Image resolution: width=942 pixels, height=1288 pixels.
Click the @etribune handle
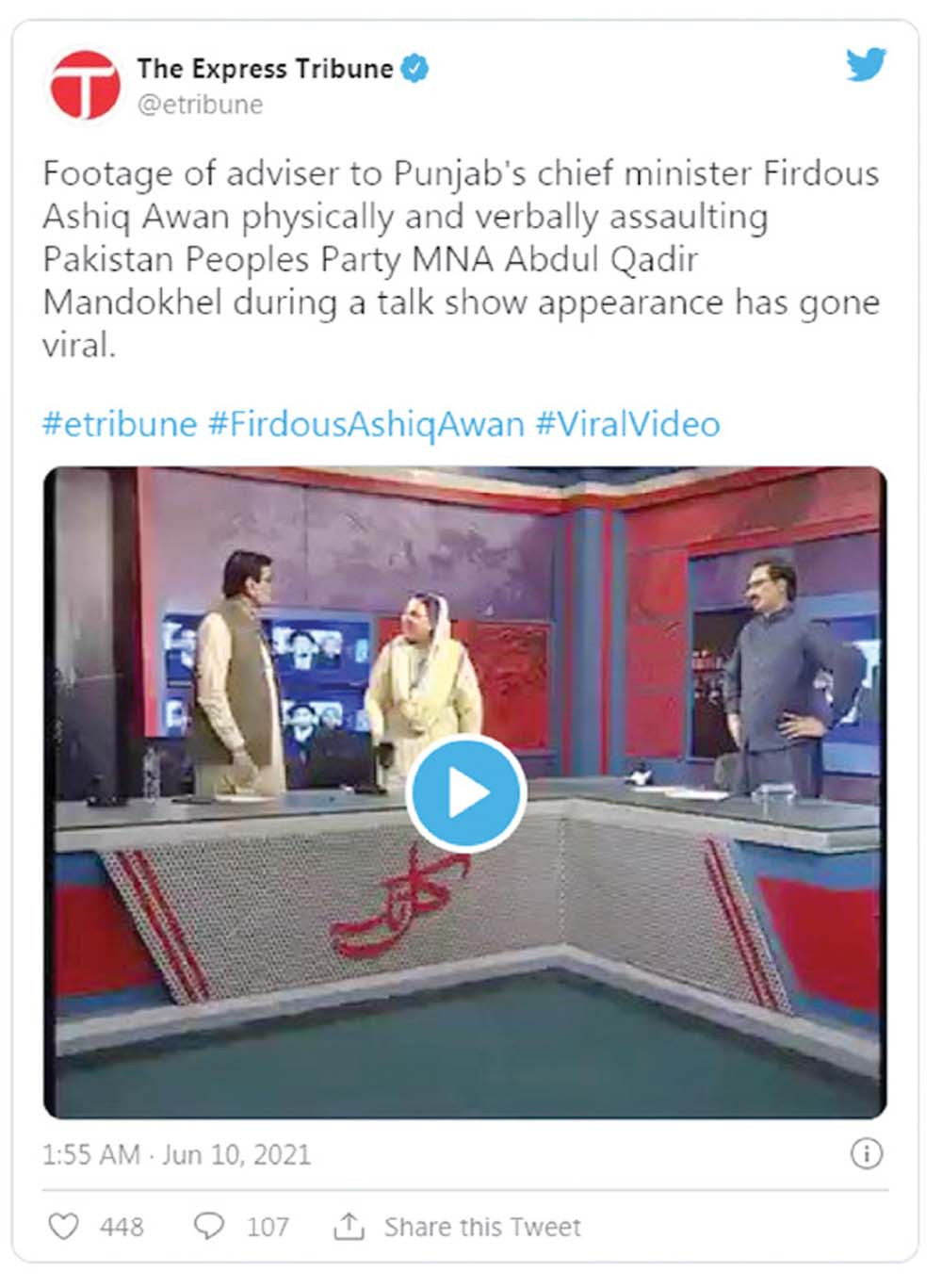[200, 105]
